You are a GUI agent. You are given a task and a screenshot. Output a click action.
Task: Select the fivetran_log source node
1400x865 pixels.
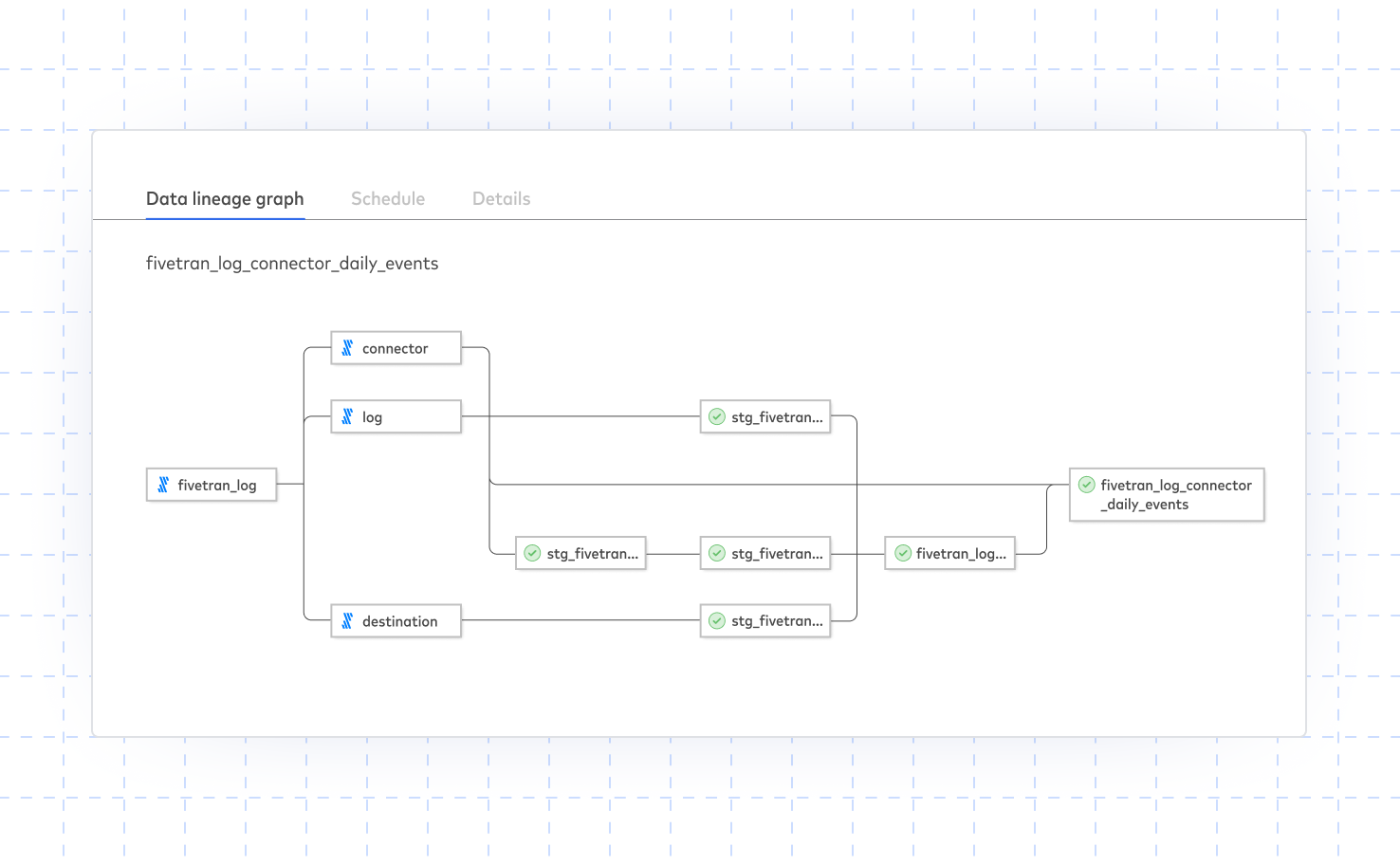point(212,485)
